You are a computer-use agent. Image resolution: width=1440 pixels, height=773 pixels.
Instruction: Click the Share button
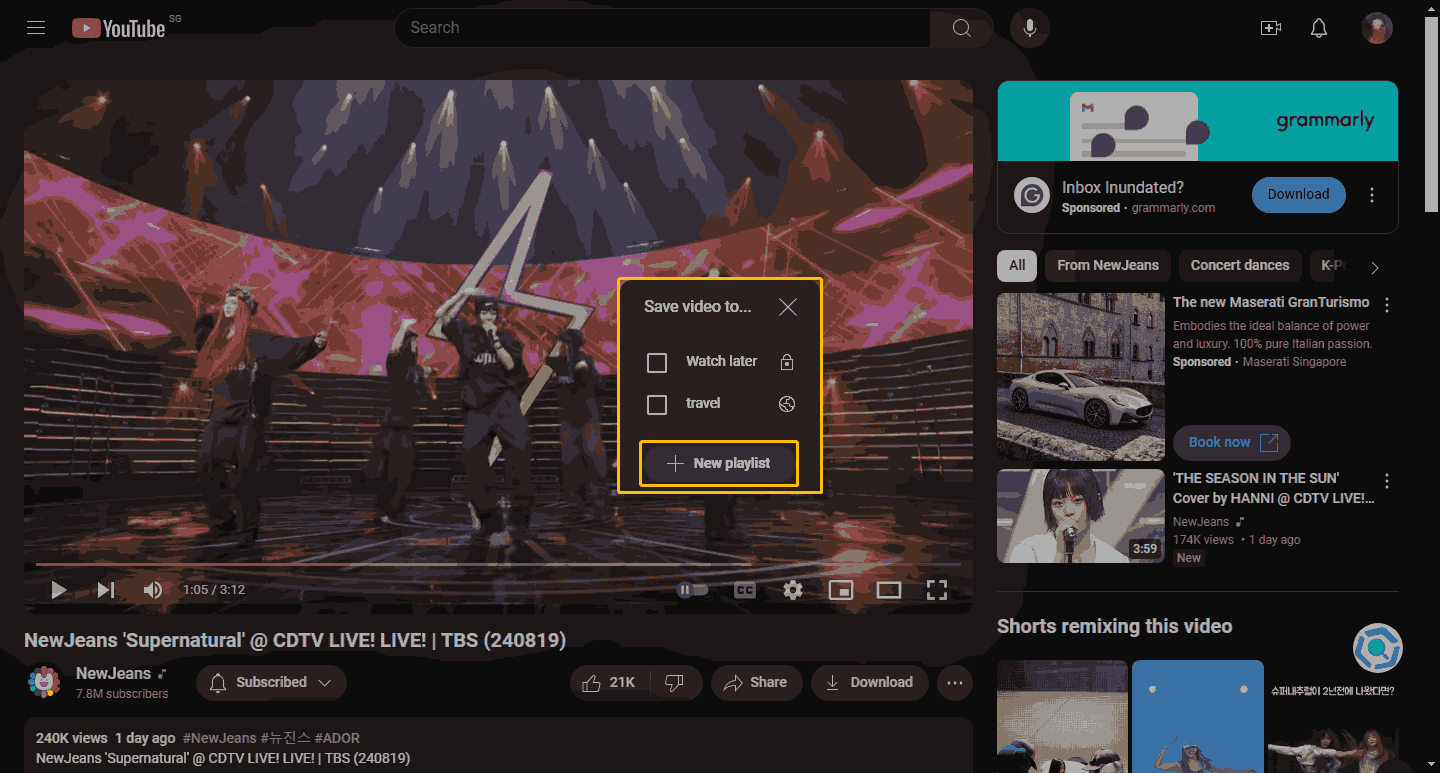(x=756, y=682)
